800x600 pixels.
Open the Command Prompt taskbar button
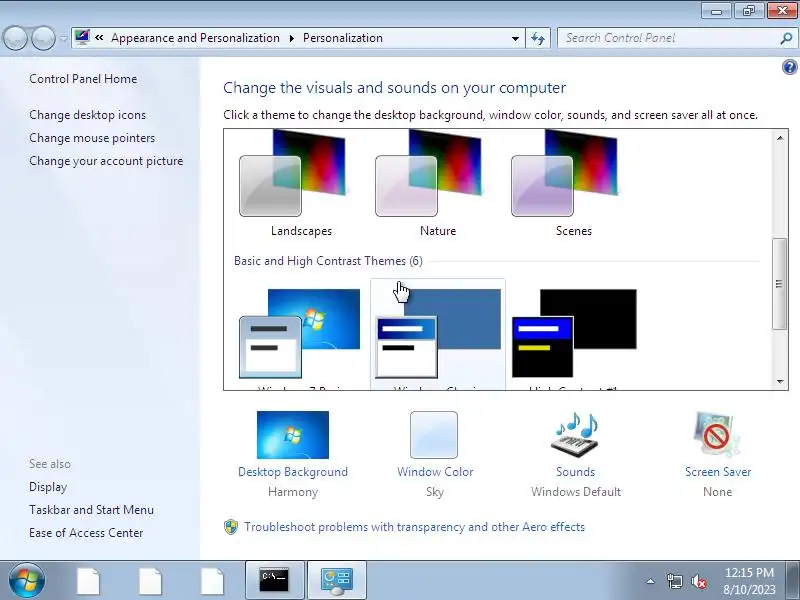point(274,580)
